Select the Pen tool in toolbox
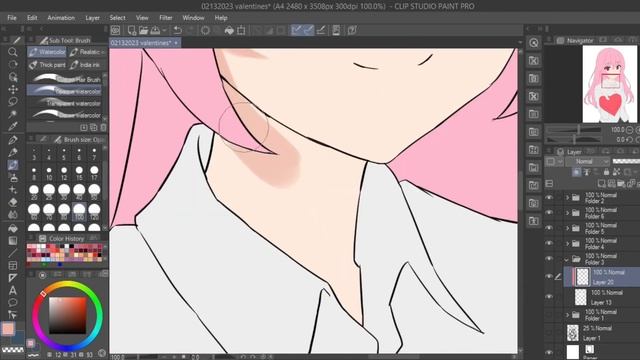640x360 pixels. [x=13, y=140]
